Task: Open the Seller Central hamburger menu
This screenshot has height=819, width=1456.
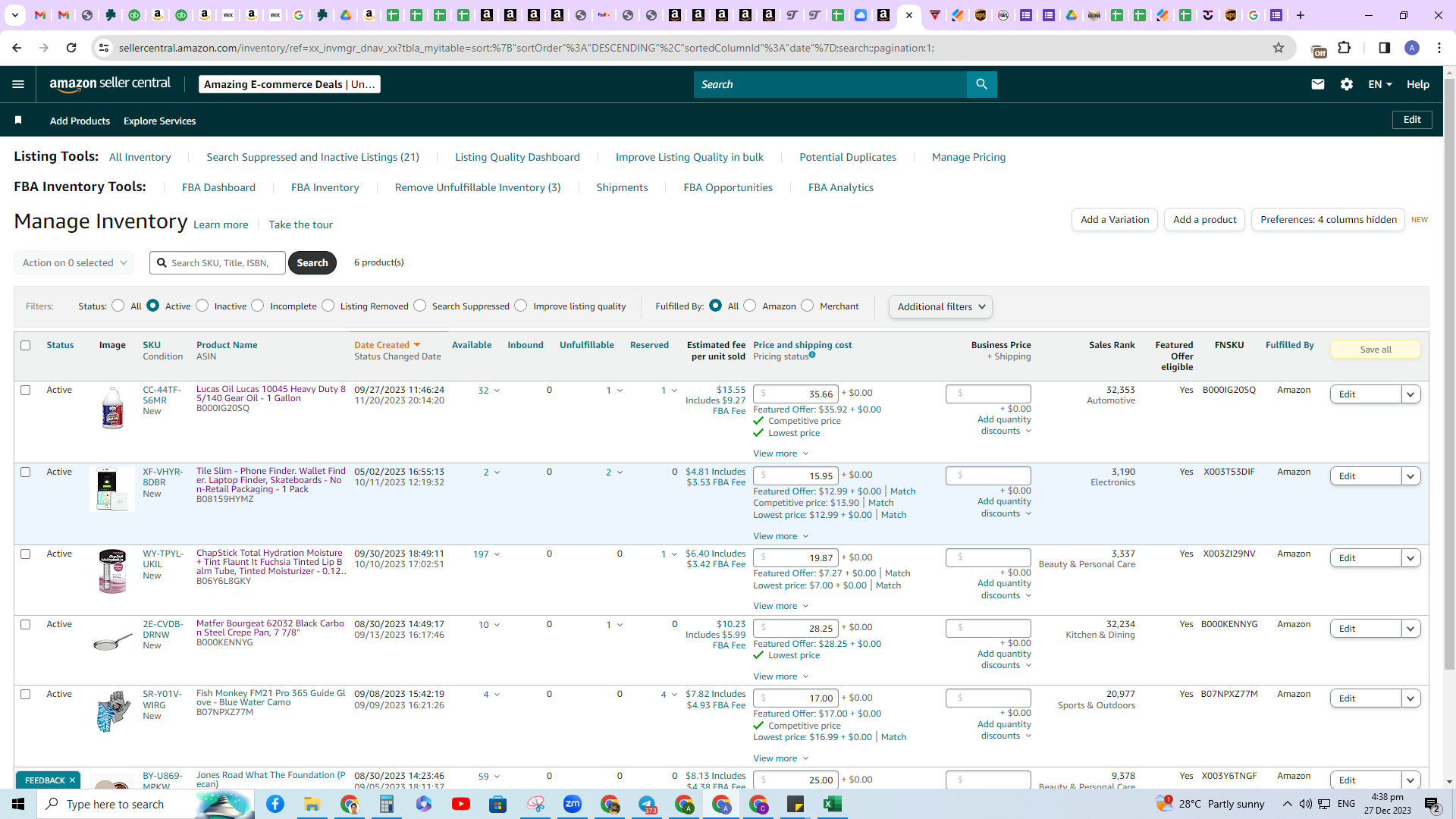Action: point(18,84)
